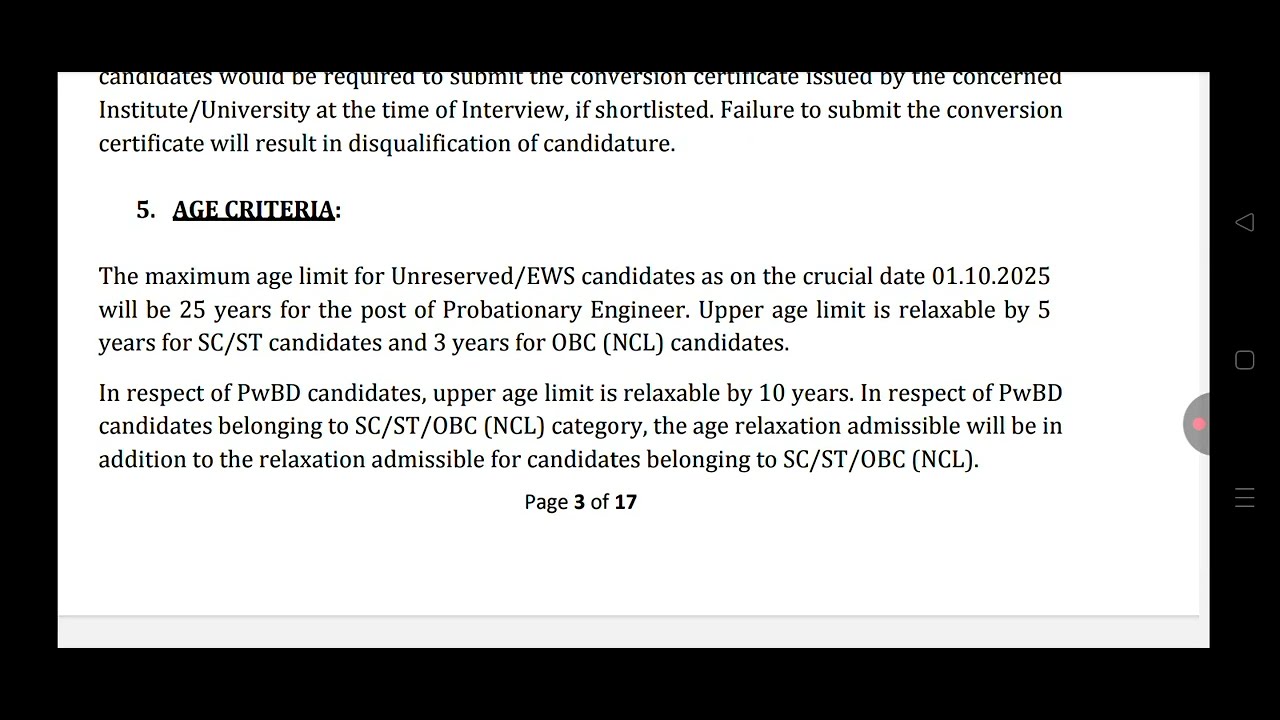
Task: Click the Page 3 of 17 indicator
Action: tap(580, 502)
